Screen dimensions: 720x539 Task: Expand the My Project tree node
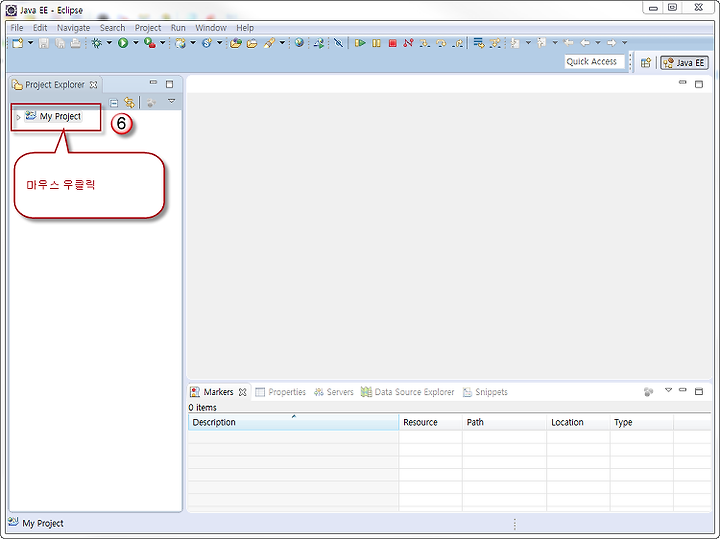click(18, 117)
